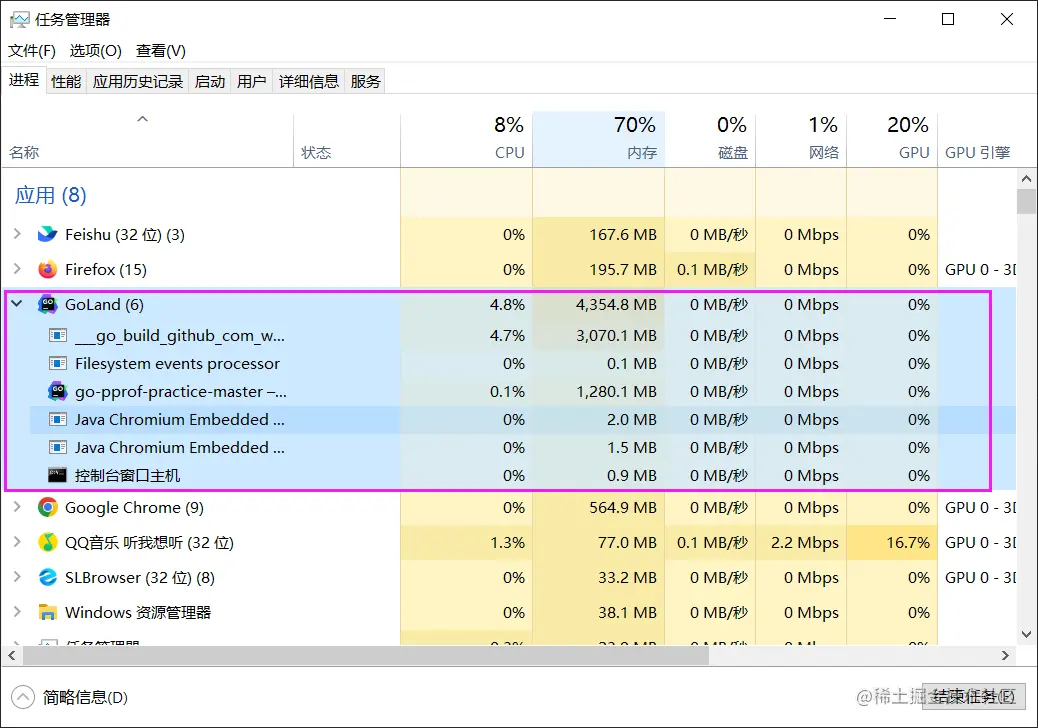Toggle 简略信息 fewer details view
The image size is (1038, 728).
(x=72, y=698)
